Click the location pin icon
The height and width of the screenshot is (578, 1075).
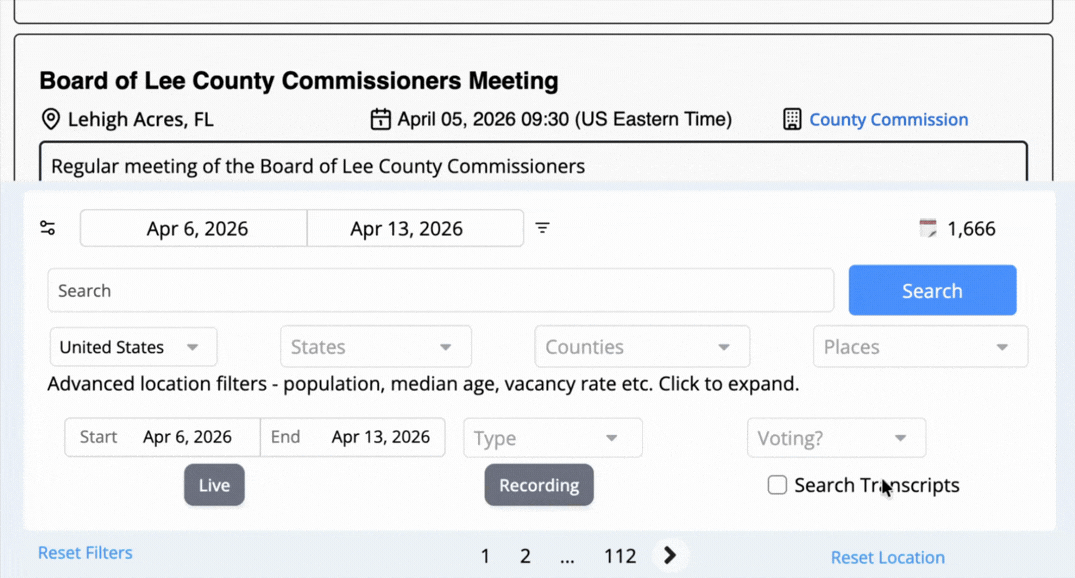(x=51, y=119)
